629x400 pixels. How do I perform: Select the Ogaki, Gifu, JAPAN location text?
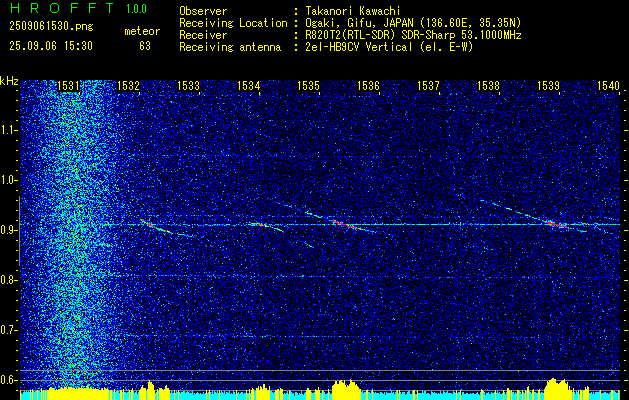click(x=413, y=23)
